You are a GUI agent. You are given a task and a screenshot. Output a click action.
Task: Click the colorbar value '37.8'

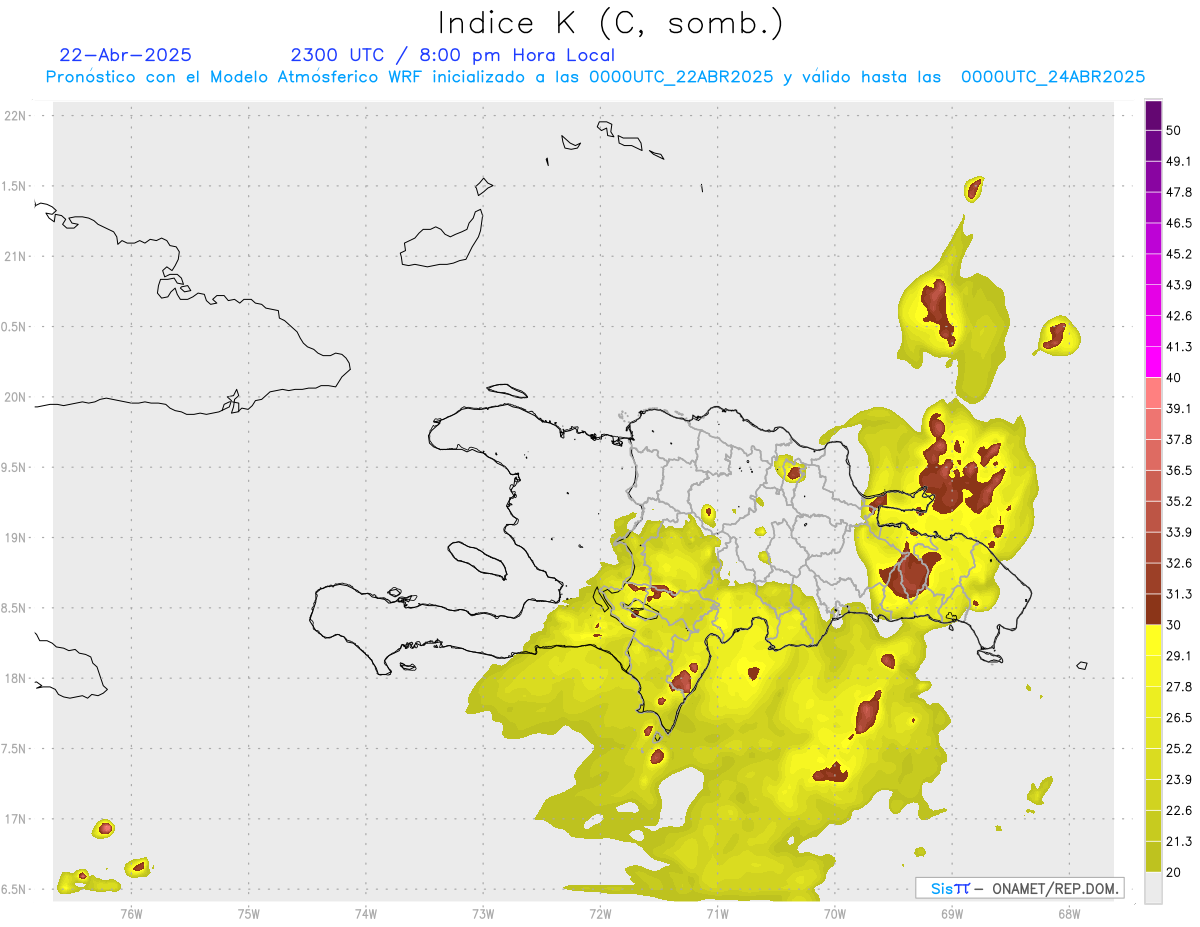[1179, 440]
